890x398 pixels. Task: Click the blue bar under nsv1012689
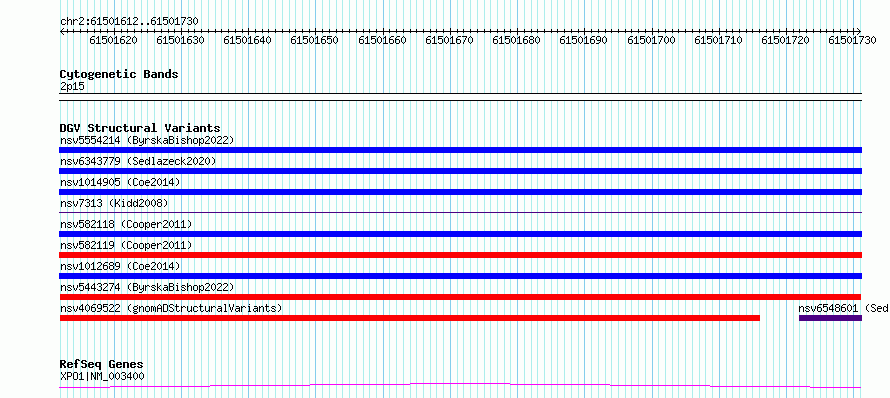[460, 276]
